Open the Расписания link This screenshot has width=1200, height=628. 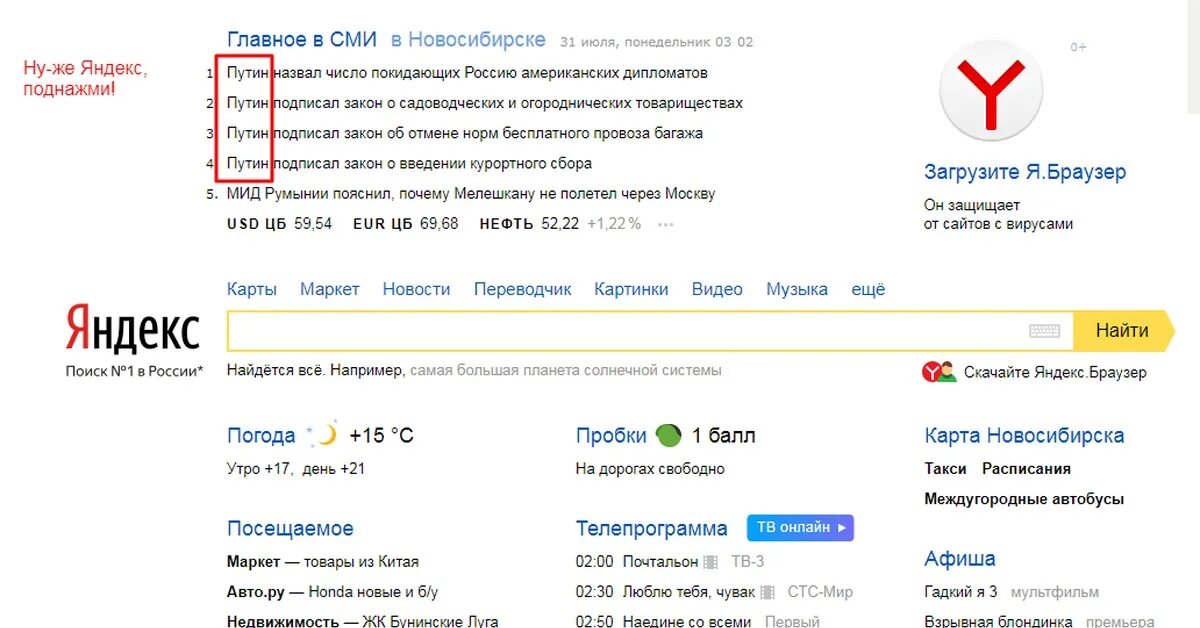[1026, 468]
